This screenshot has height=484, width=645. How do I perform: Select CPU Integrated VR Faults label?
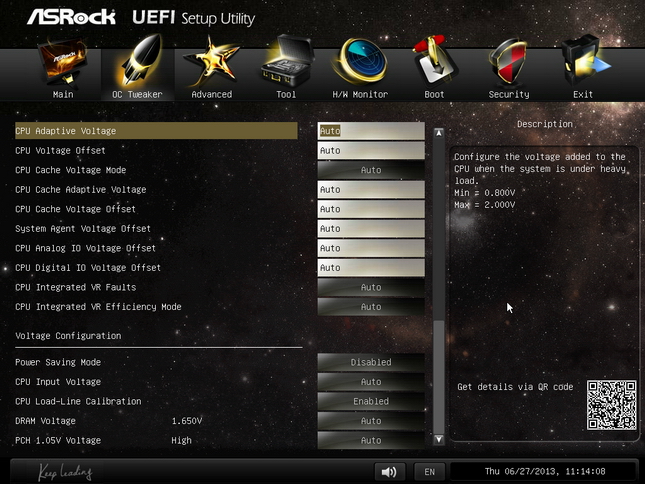[x=76, y=287]
